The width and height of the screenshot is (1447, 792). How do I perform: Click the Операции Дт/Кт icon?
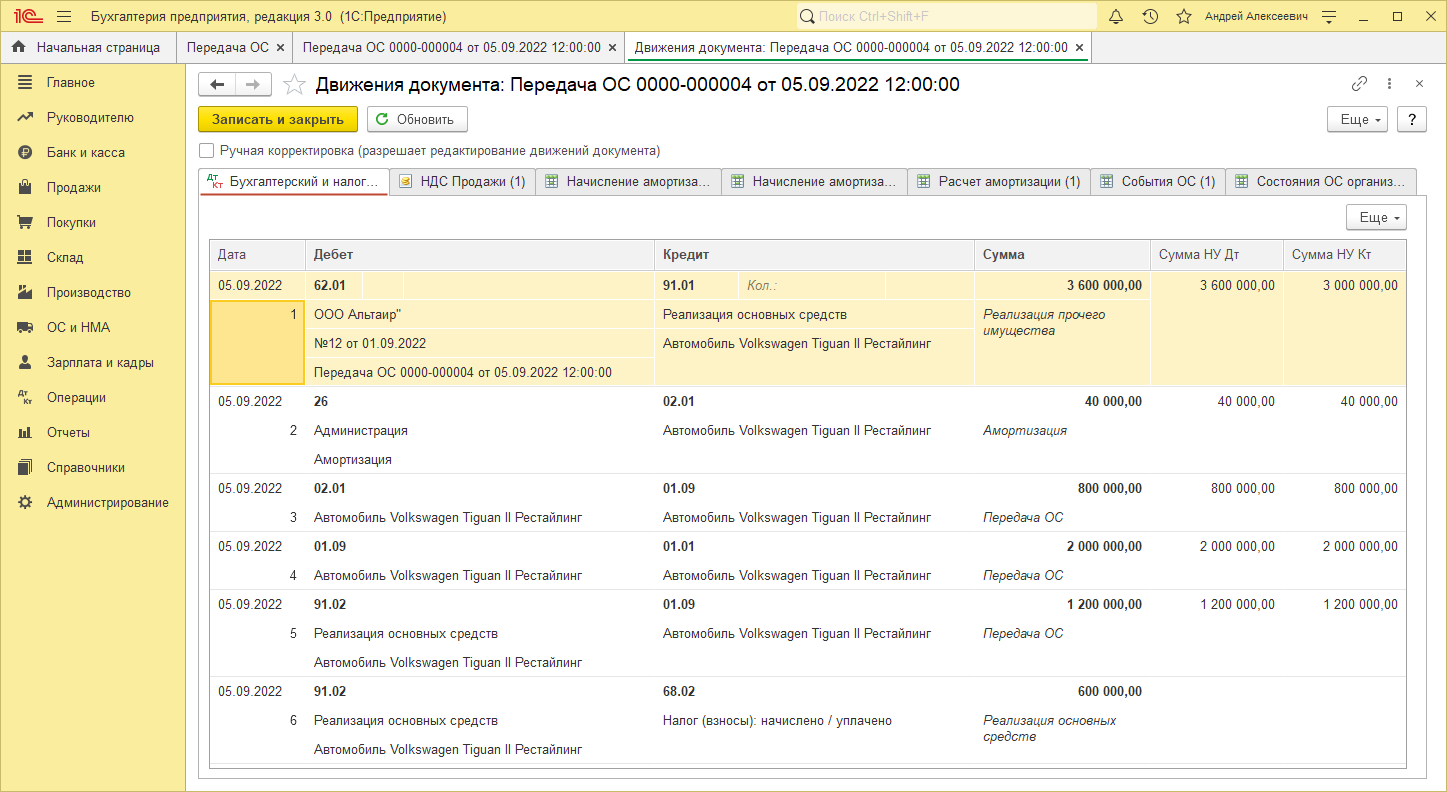[26, 397]
